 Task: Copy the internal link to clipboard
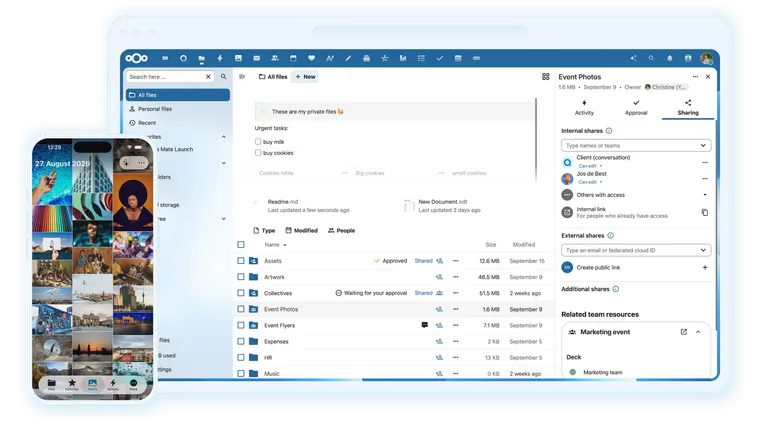pos(705,212)
